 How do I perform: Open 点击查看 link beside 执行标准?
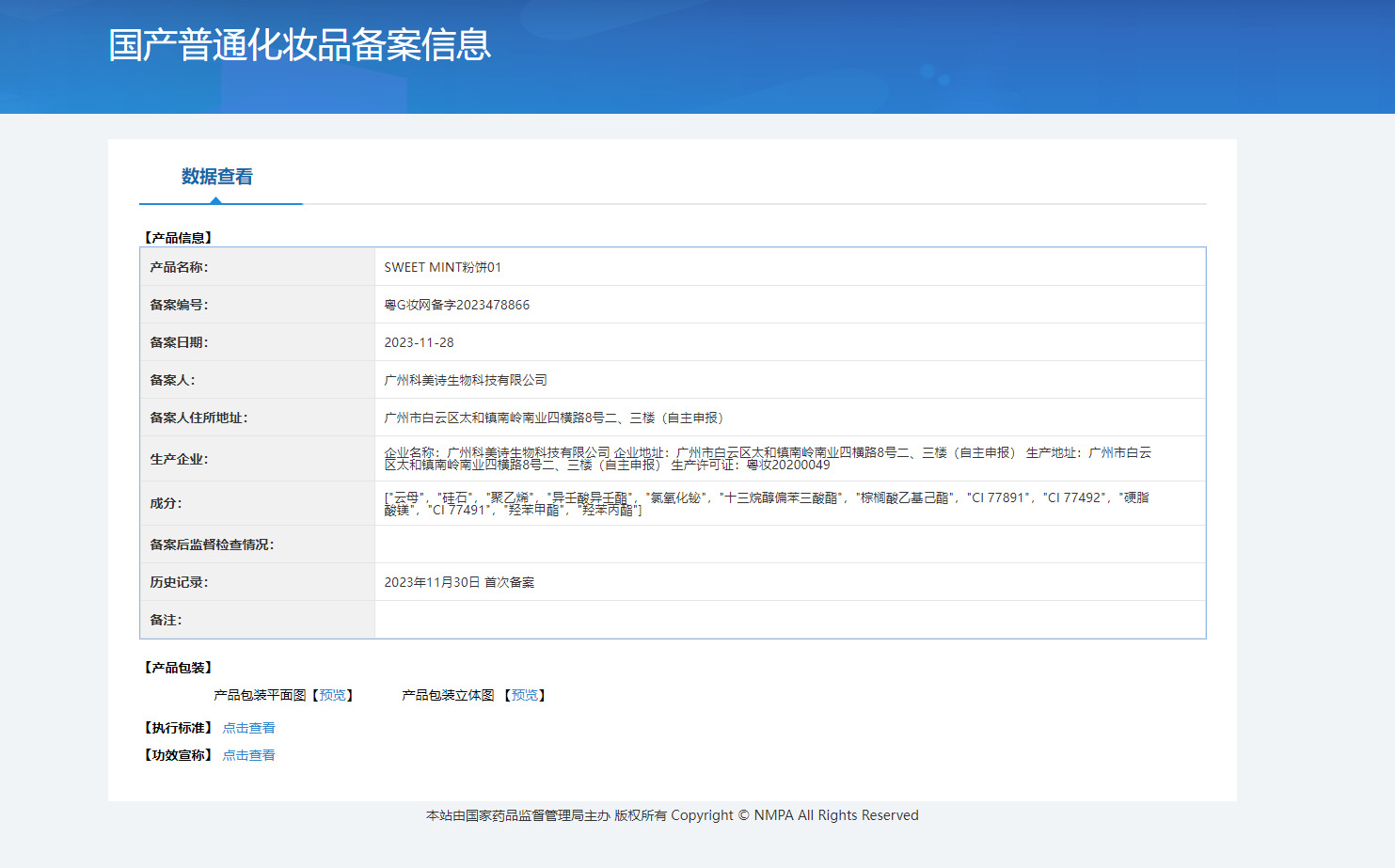pos(248,728)
